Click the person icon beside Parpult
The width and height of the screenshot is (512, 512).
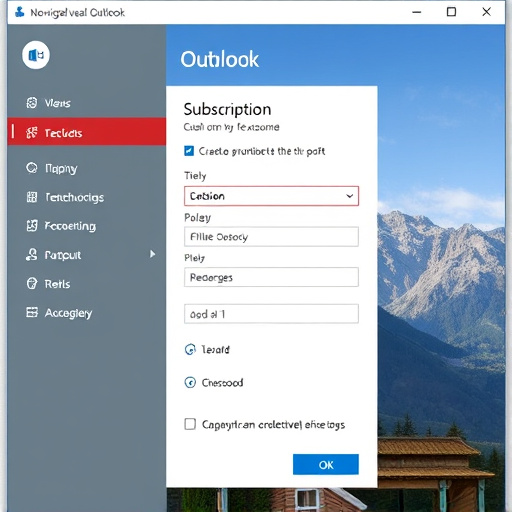coord(32,255)
